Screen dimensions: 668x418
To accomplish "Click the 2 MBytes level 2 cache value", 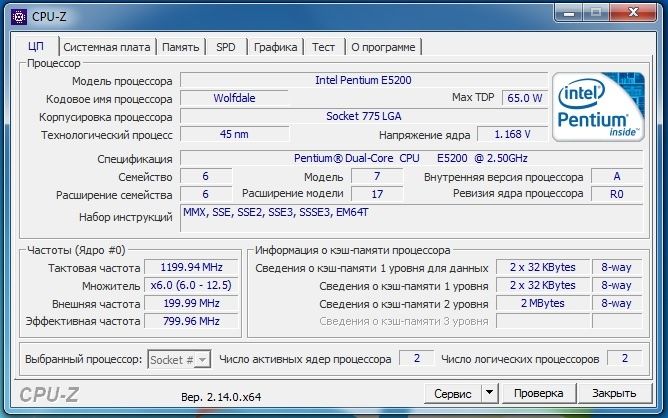I will (x=543, y=303).
